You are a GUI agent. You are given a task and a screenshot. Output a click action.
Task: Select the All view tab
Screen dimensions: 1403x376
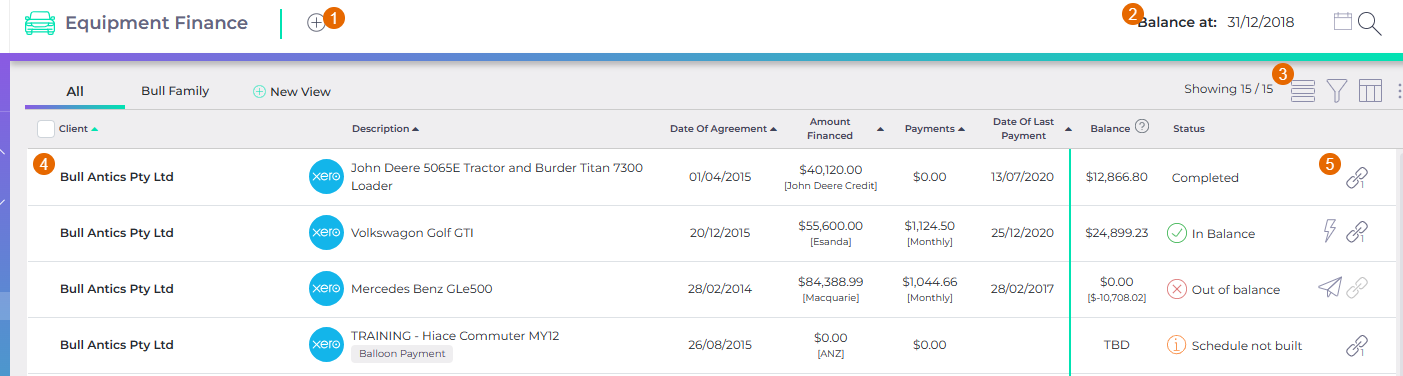coord(75,91)
